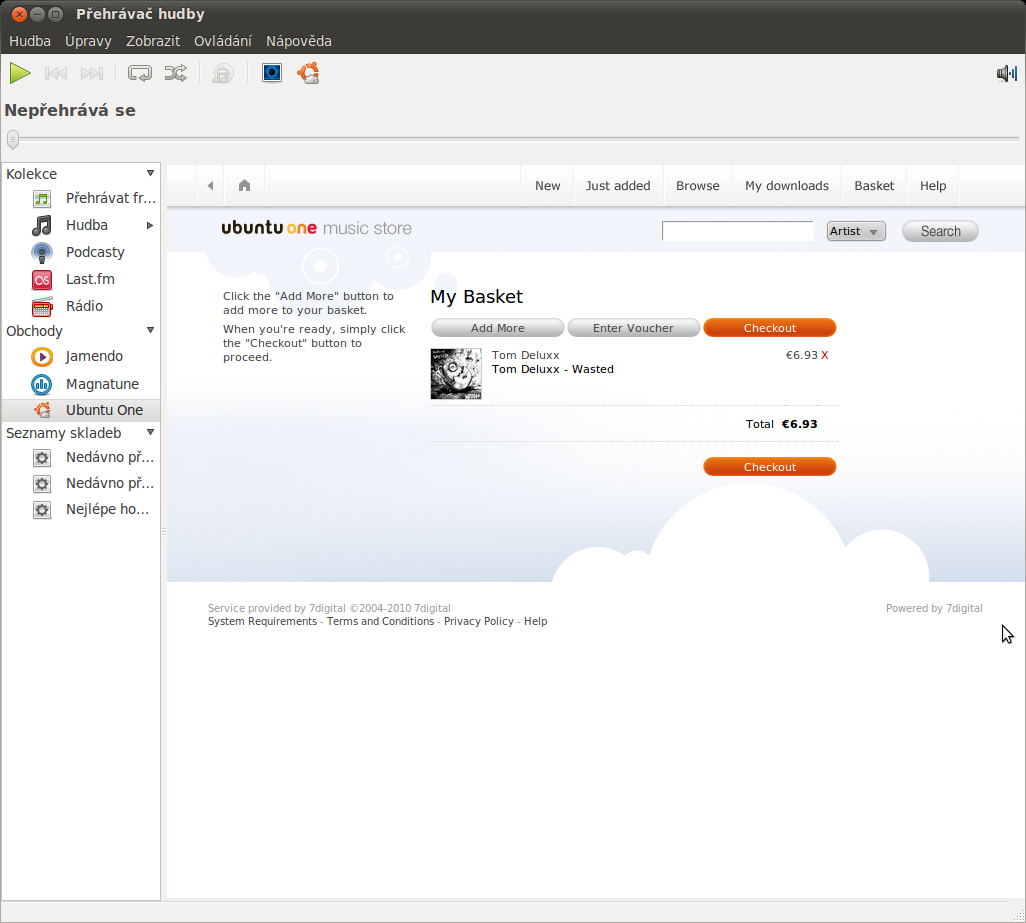This screenshot has width=1026, height=923.
Task: Select the Přehrávat frontu icon in sidebar
Action: tap(42, 198)
